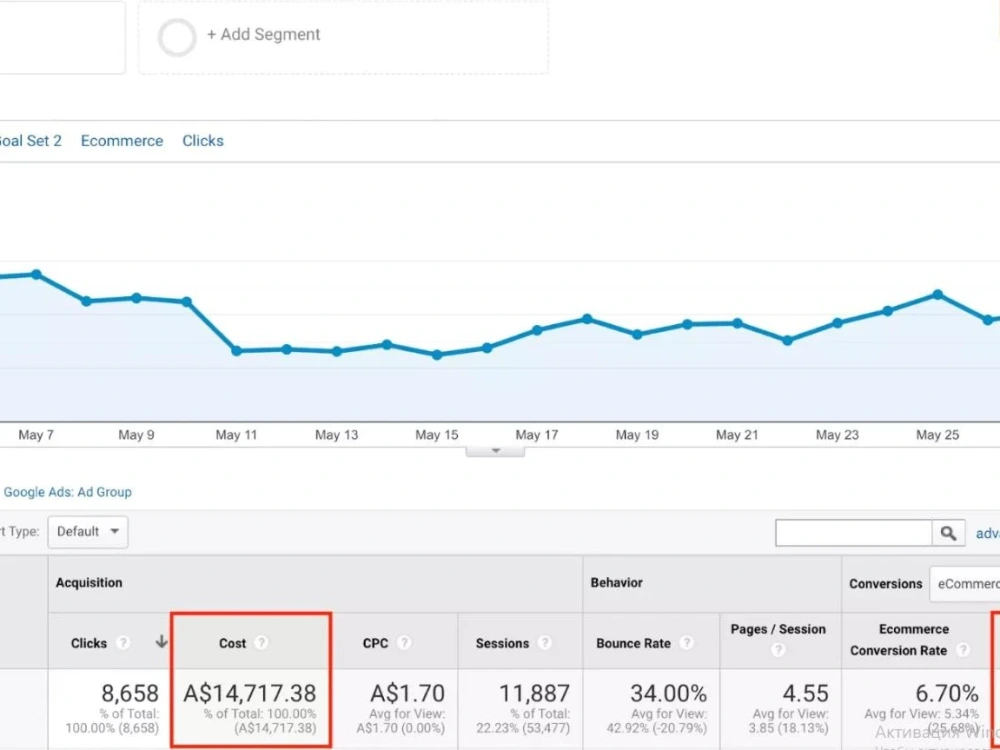Sort by the Bounce Rate column header
Viewport: 1000px width, 750px height.
(633, 643)
